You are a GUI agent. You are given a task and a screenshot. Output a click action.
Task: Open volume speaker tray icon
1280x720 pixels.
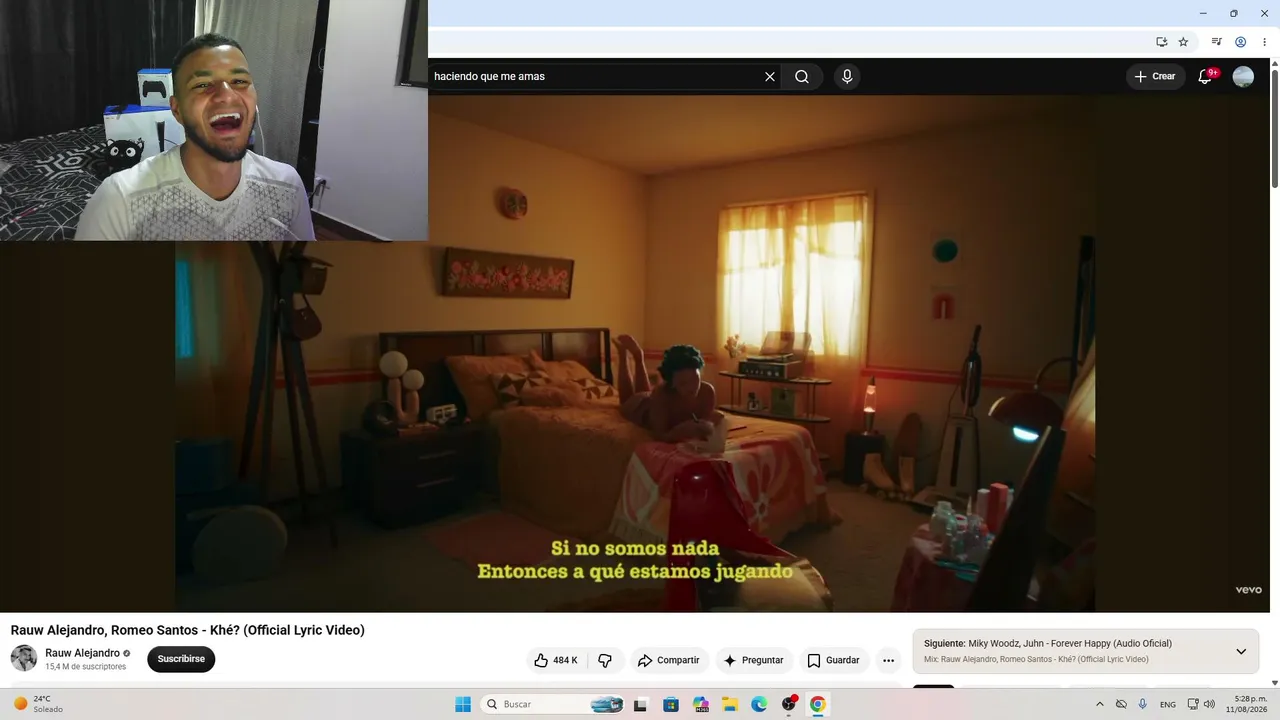pyautogui.click(x=1209, y=704)
